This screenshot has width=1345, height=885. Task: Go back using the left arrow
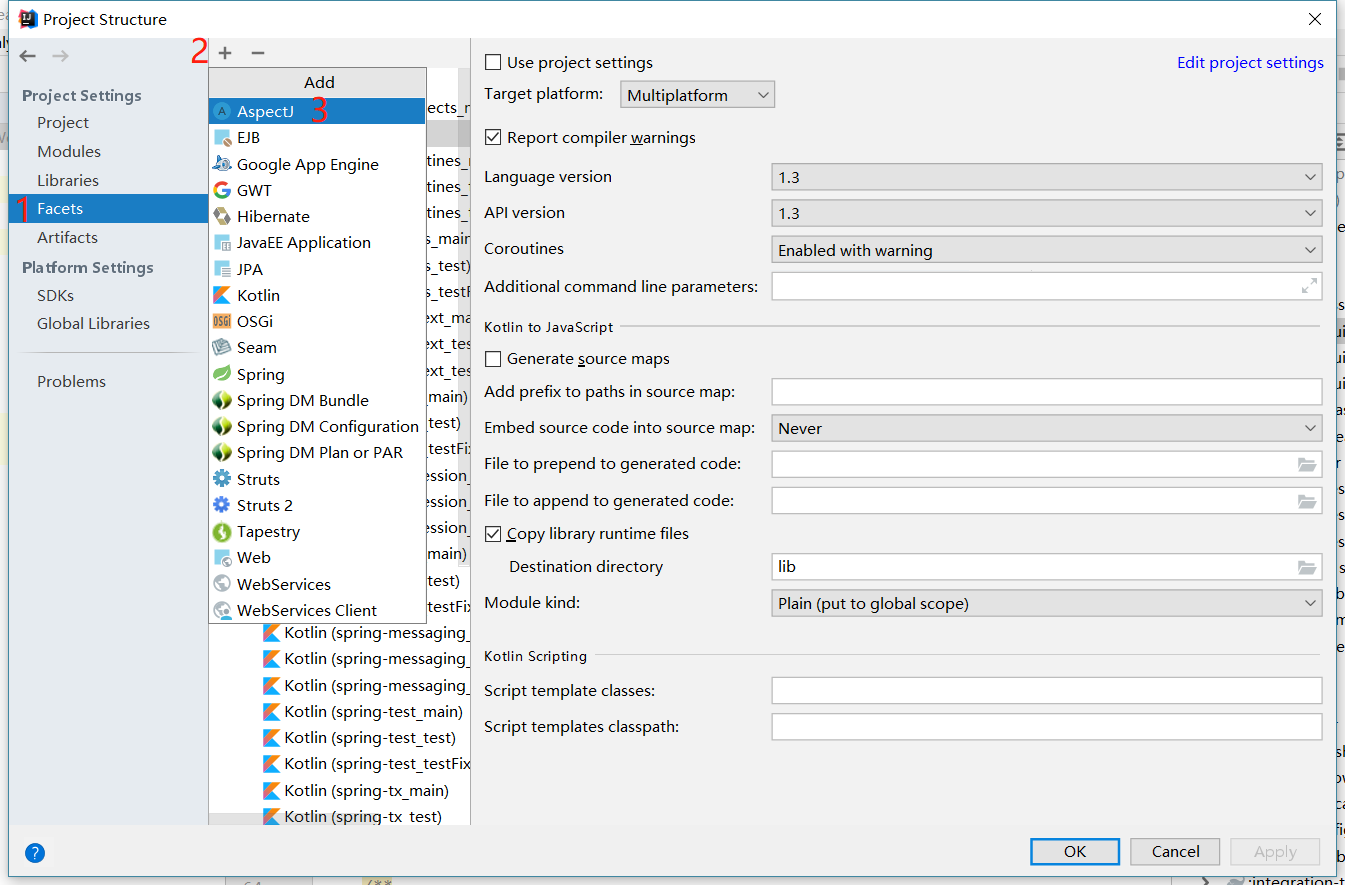point(28,56)
